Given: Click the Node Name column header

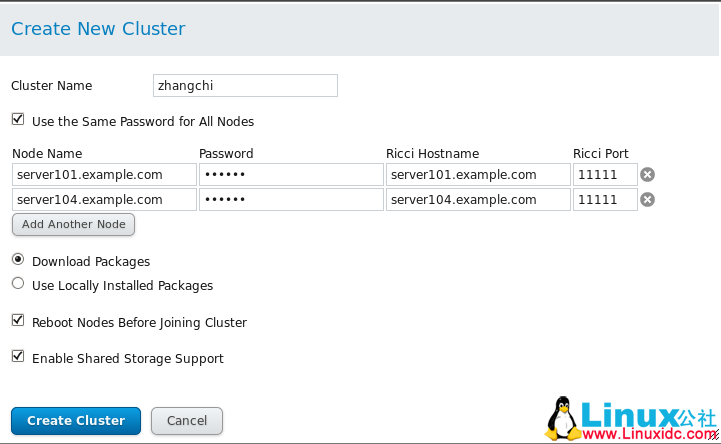Looking at the screenshot, I should (47, 154).
